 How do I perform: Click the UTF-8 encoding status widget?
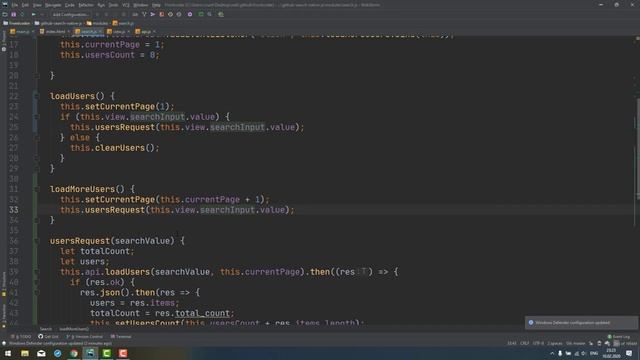[x=538, y=344]
